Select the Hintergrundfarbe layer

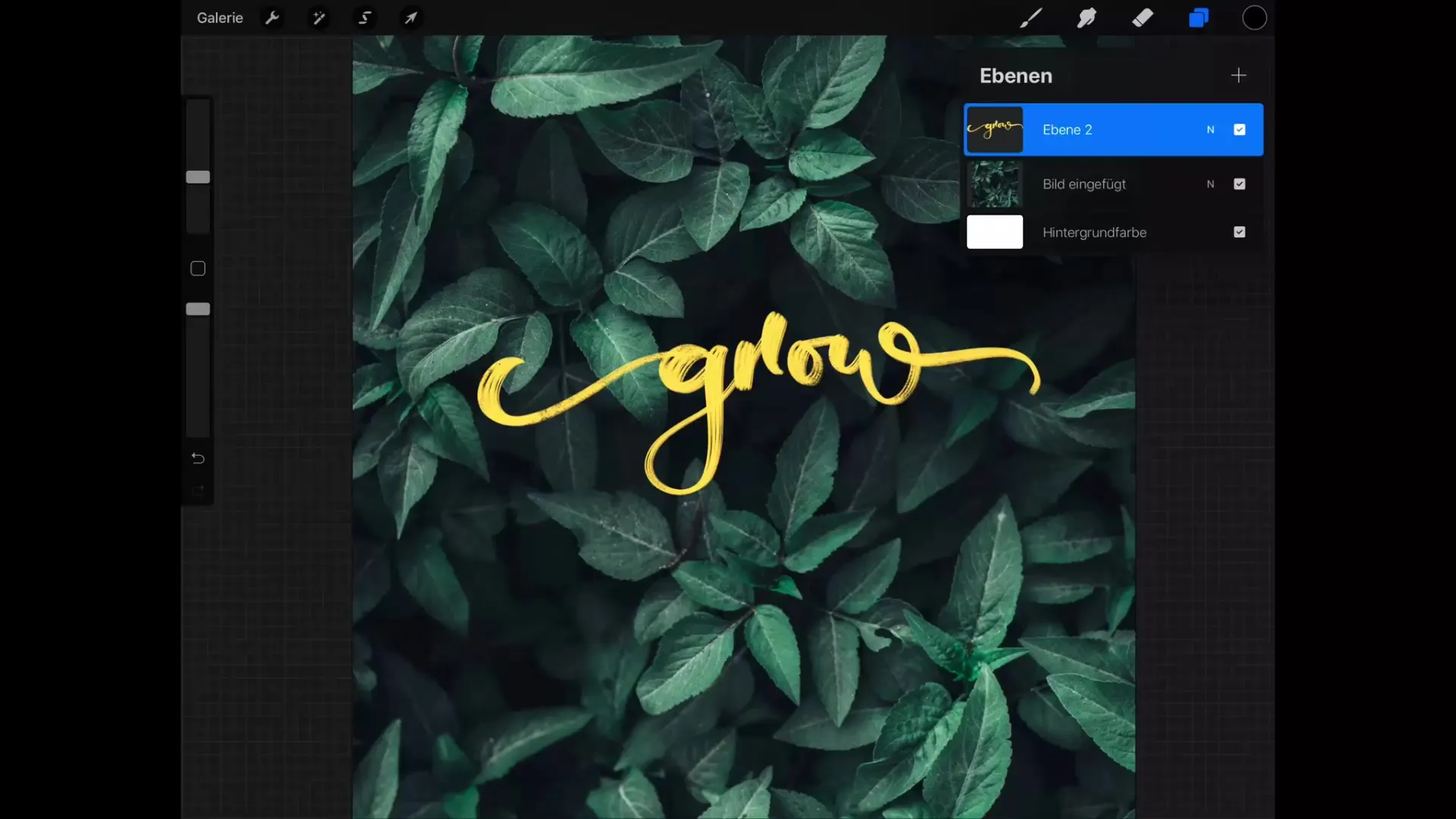click(x=1113, y=232)
